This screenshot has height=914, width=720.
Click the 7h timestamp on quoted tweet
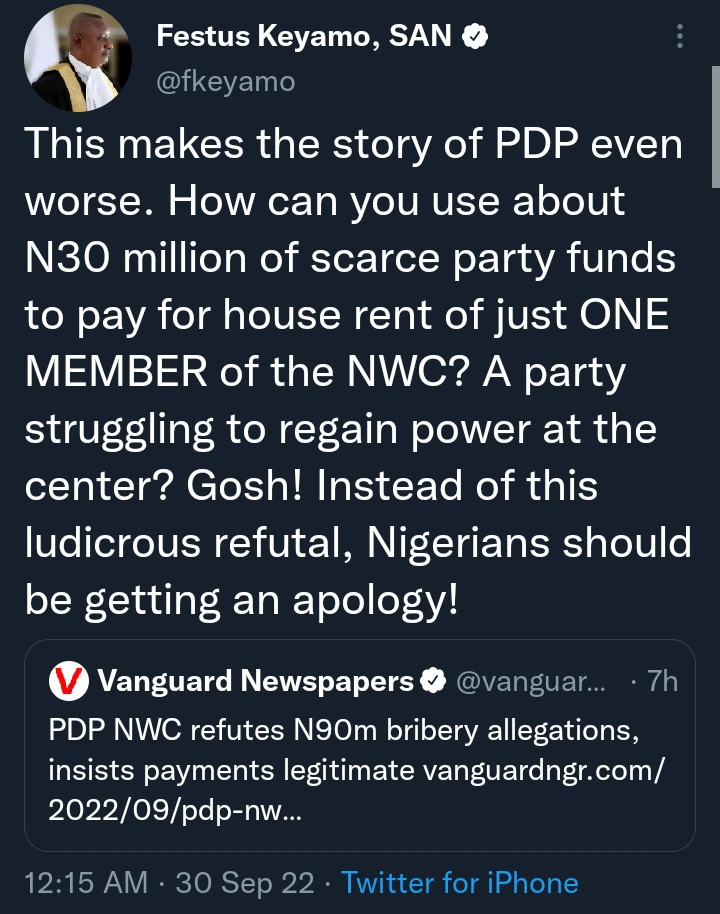[661, 682]
